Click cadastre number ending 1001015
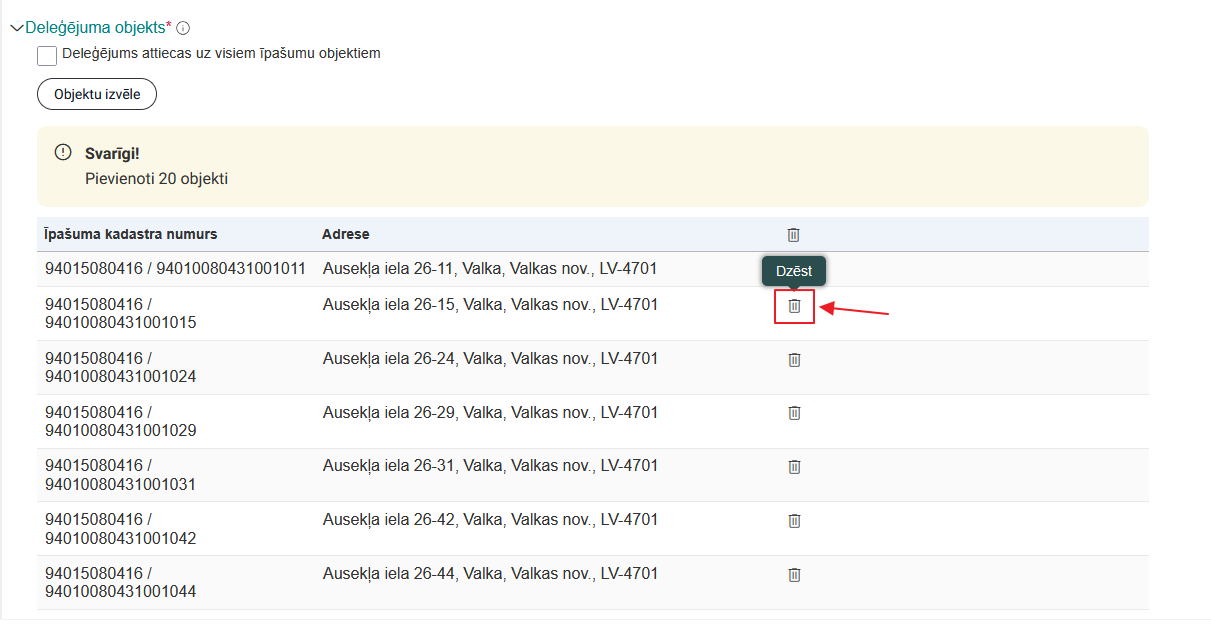The height and width of the screenshot is (625, 1211). pyautogui.click(x=120, y=322)
